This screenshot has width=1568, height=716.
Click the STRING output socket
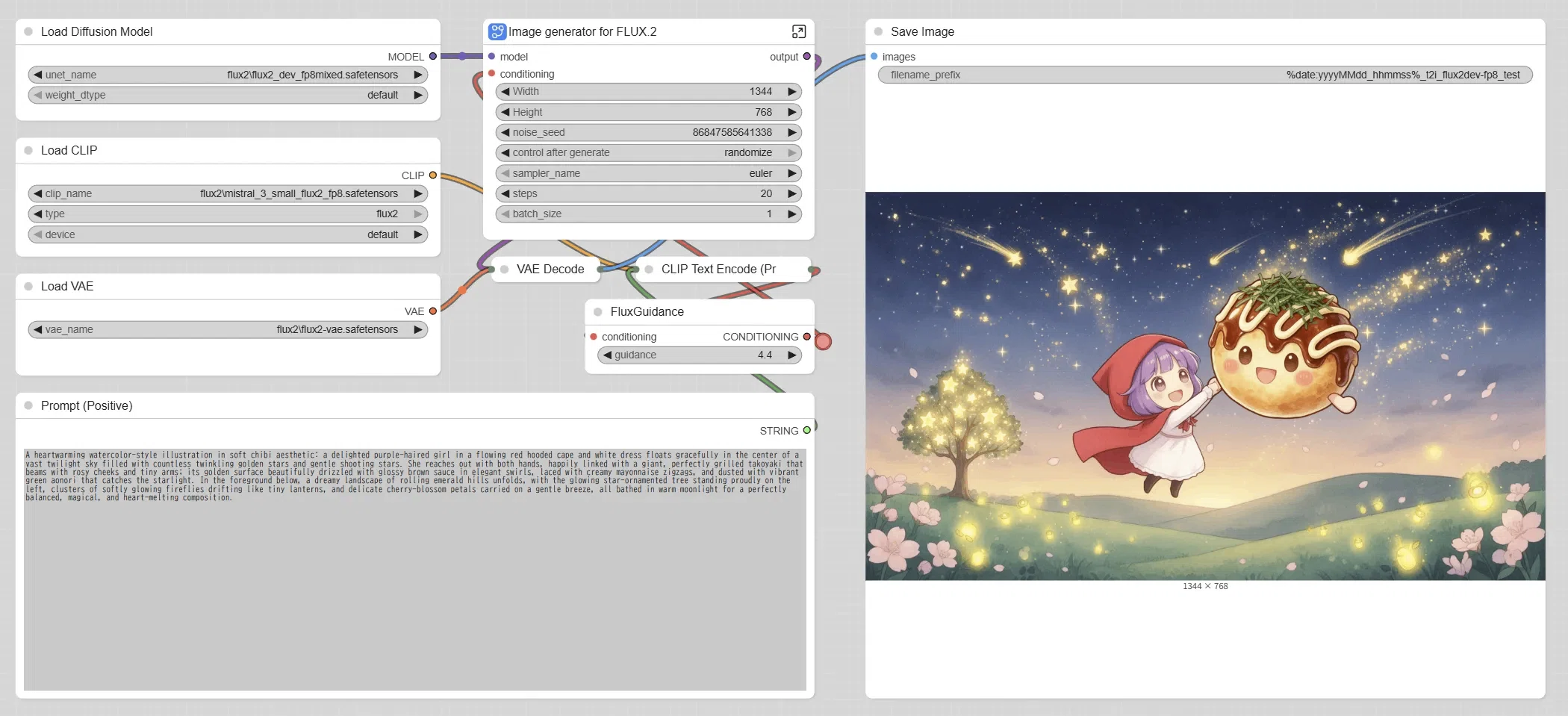pyautogui.click(x=807, y=430)
